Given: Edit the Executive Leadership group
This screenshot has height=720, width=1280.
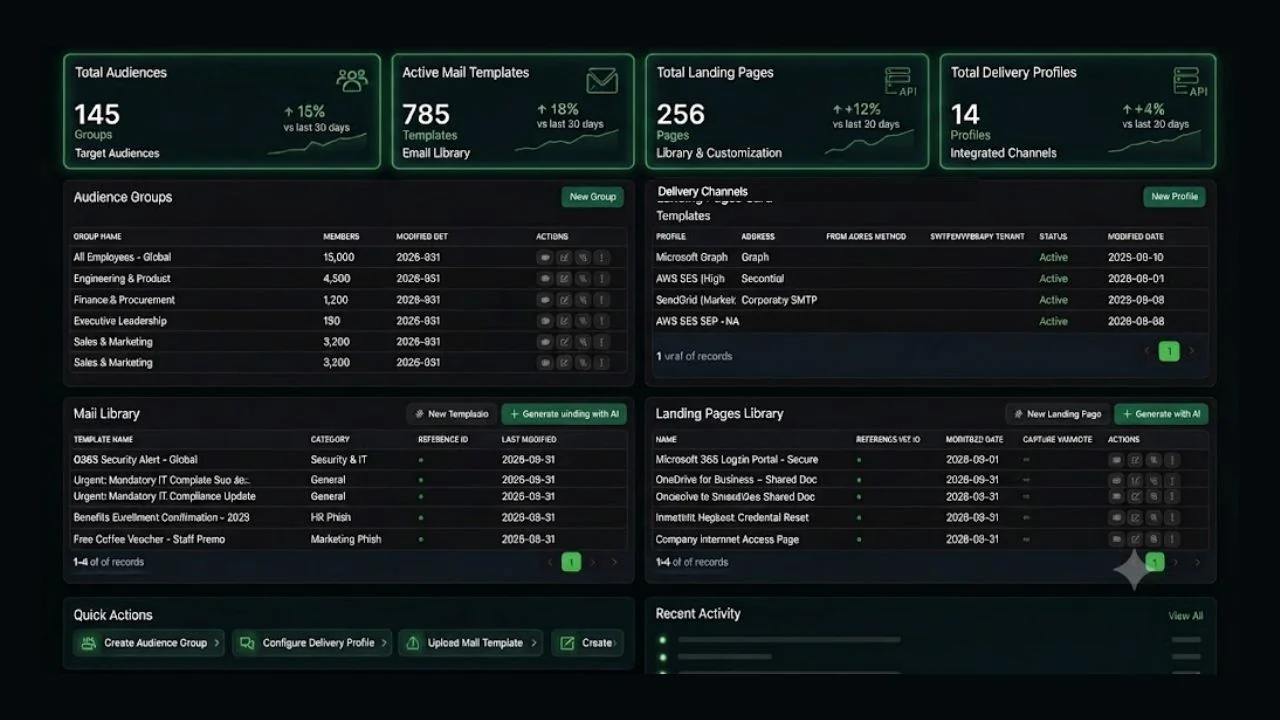Looking at the screenshot, I should 564,321.
